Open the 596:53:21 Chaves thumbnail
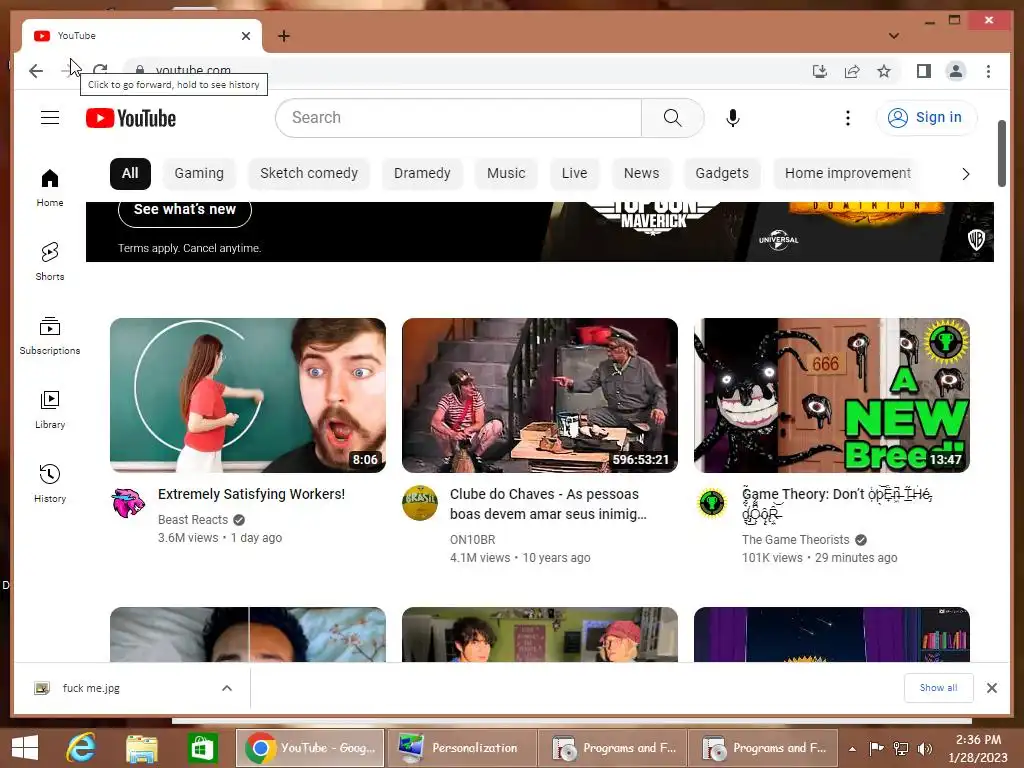The height and width of the screenshot is (768, 1024). click(x=539, y=395)
